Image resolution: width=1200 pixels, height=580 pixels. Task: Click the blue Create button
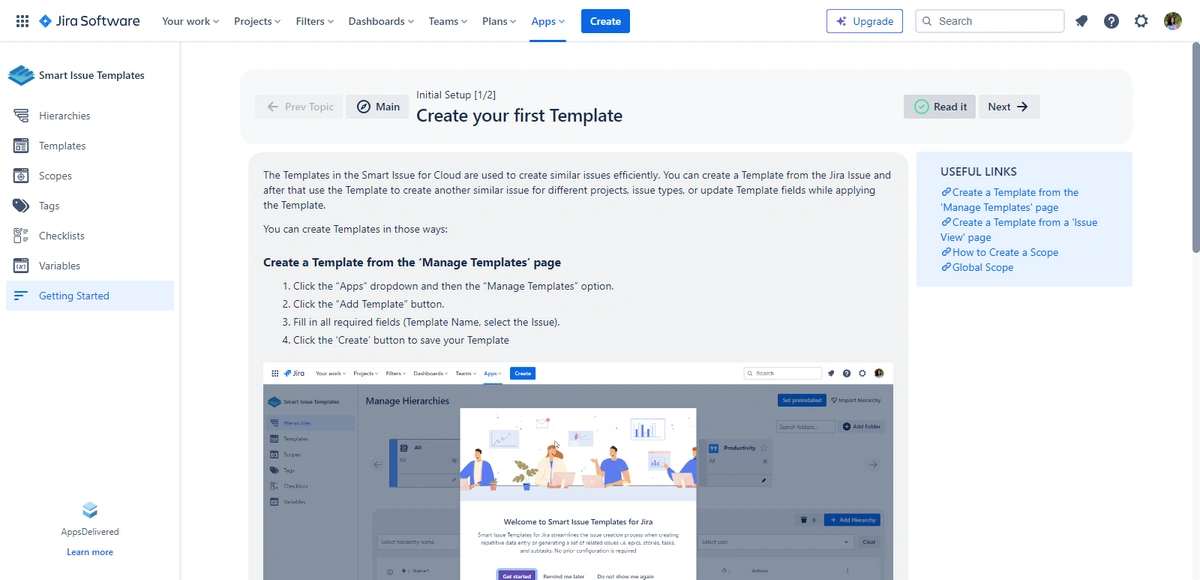tap(605, 21)
